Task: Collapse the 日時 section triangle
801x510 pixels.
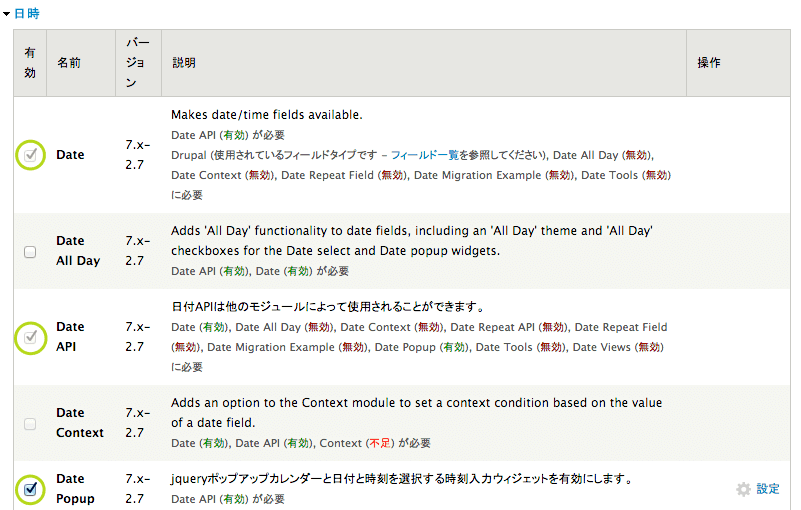Action: click(6, 14)
